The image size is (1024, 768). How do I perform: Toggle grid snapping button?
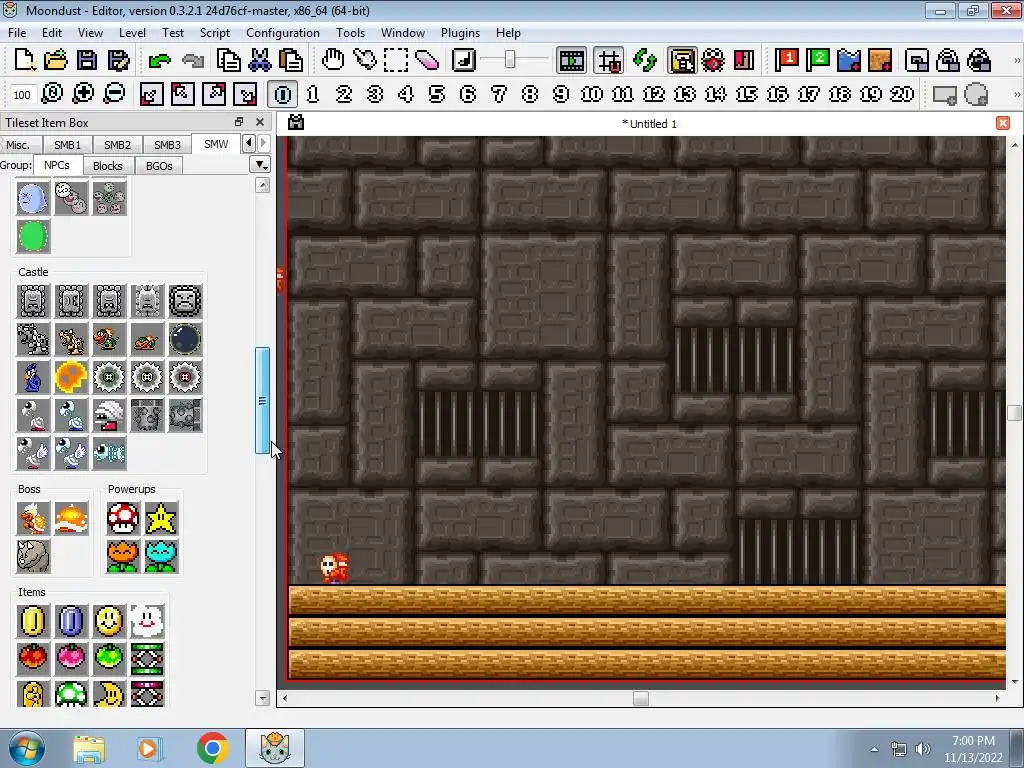pyautogui.click(x=609, y=61)
